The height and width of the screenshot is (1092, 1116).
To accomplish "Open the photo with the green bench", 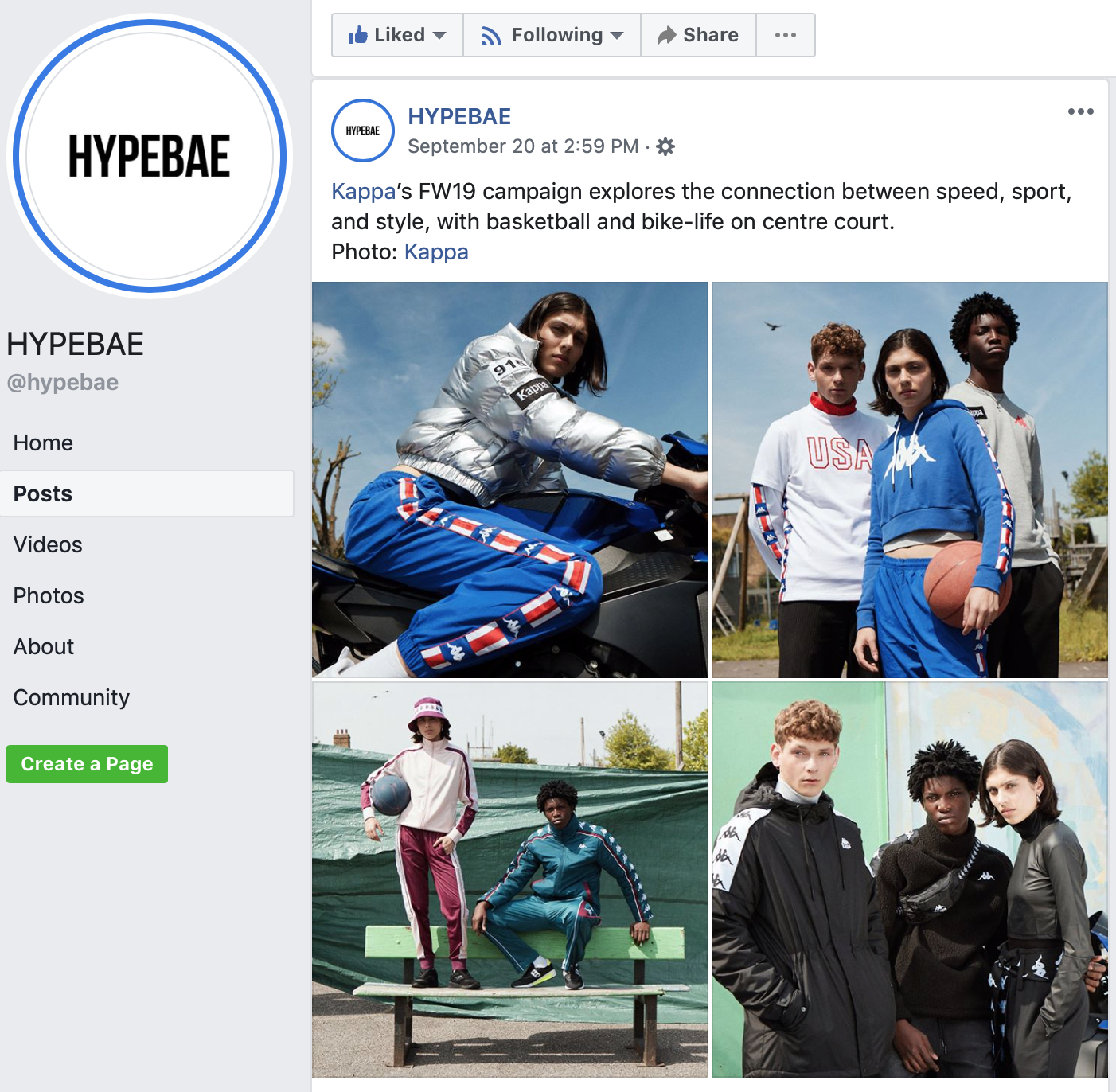I will tap(510, 879).
